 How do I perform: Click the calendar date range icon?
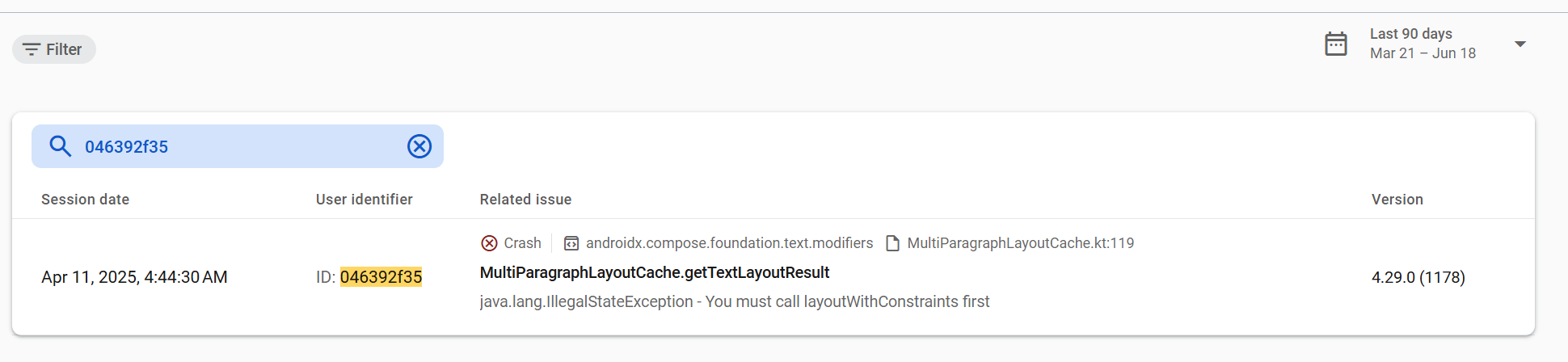pos(1336,44)
